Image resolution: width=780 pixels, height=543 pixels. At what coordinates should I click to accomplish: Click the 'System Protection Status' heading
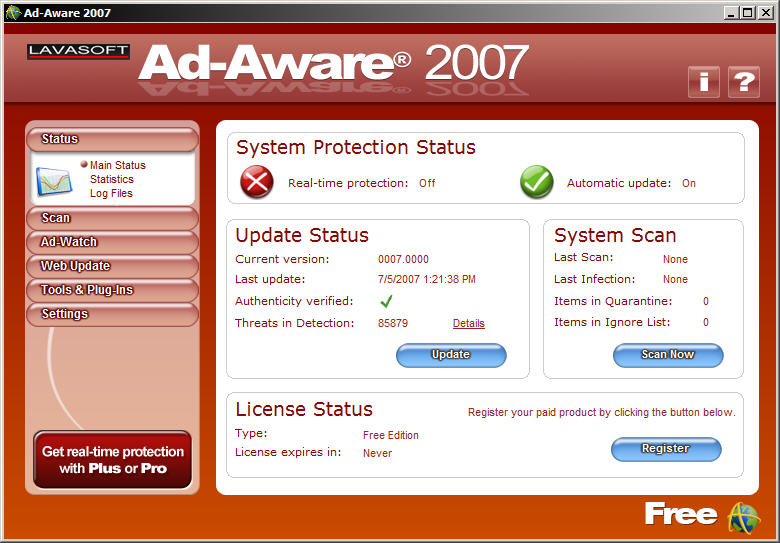pos(356,147)
